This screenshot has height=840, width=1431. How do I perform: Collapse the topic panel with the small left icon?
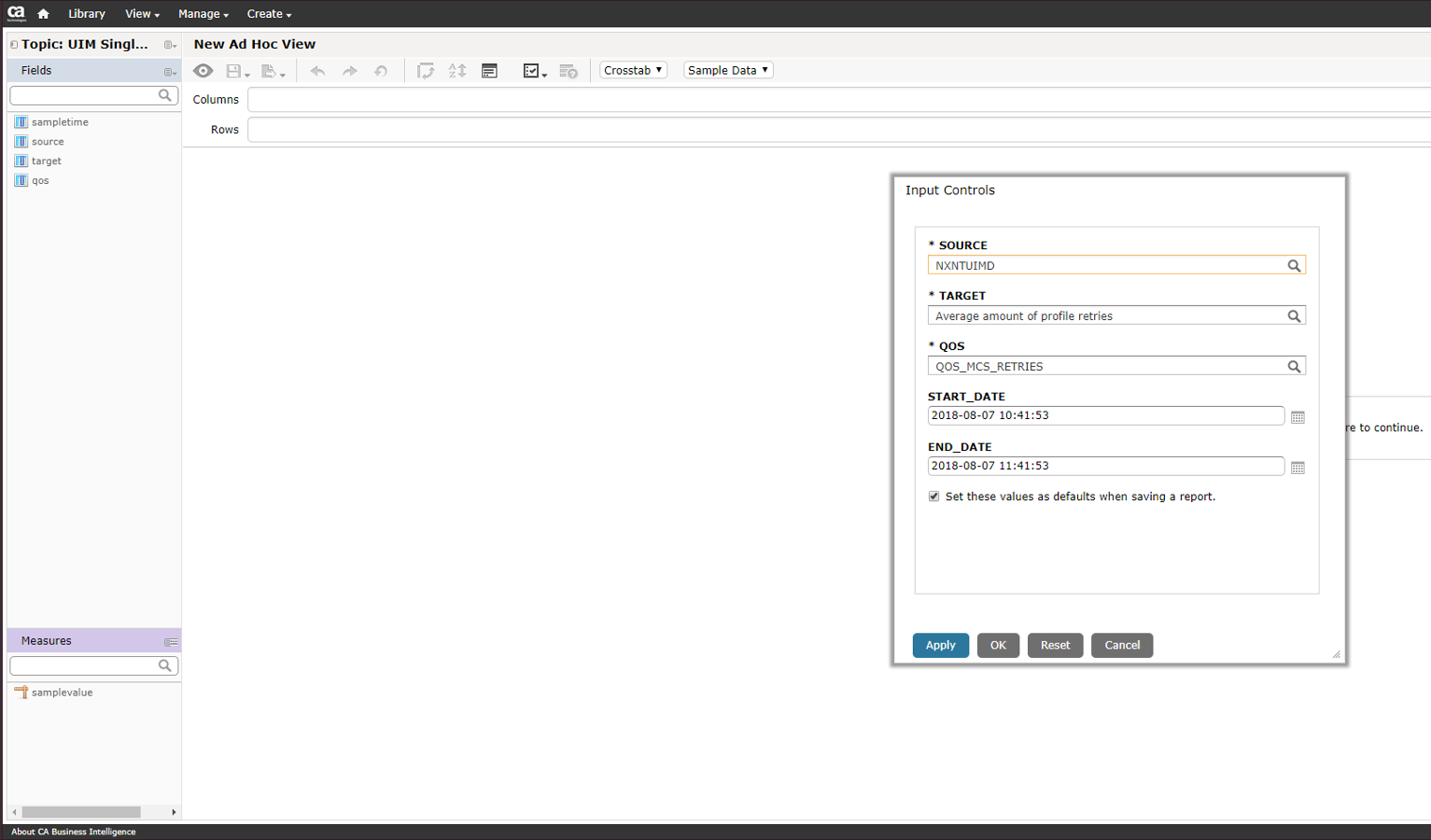[14, 45]
